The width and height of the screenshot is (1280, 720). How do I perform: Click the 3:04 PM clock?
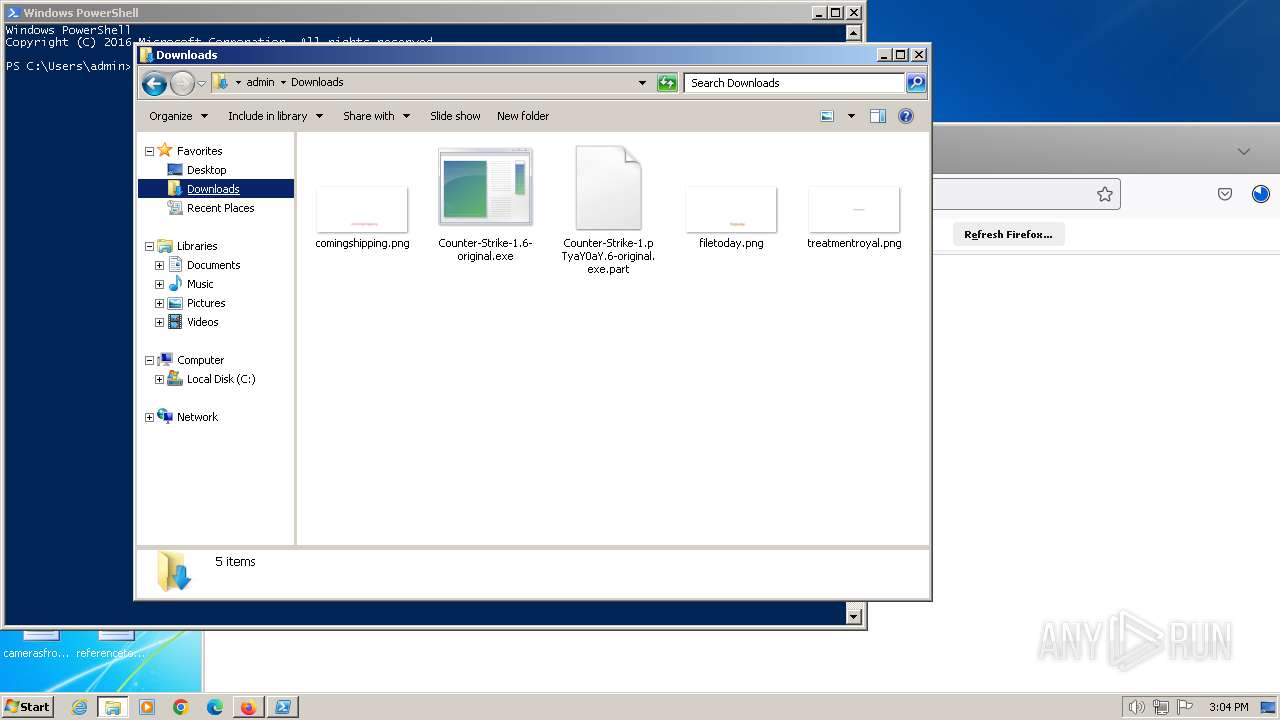(1228, 707)
